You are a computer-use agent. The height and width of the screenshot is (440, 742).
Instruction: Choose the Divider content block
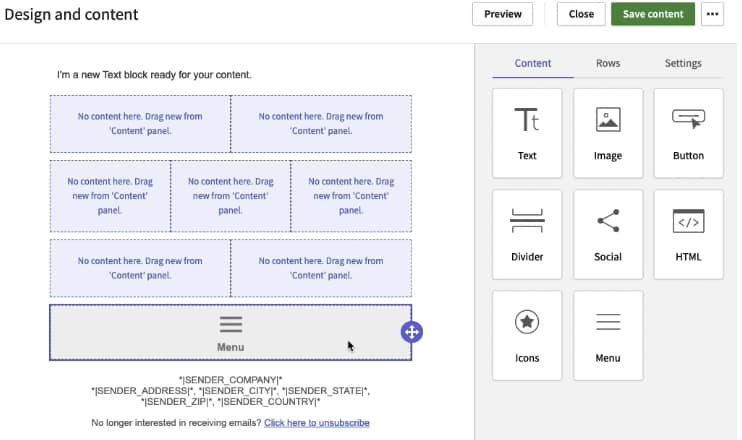527,234
